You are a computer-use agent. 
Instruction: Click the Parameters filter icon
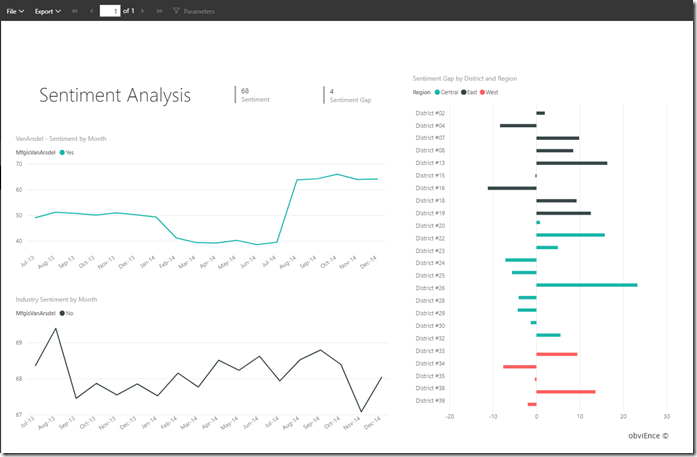(x=176, y=11)
